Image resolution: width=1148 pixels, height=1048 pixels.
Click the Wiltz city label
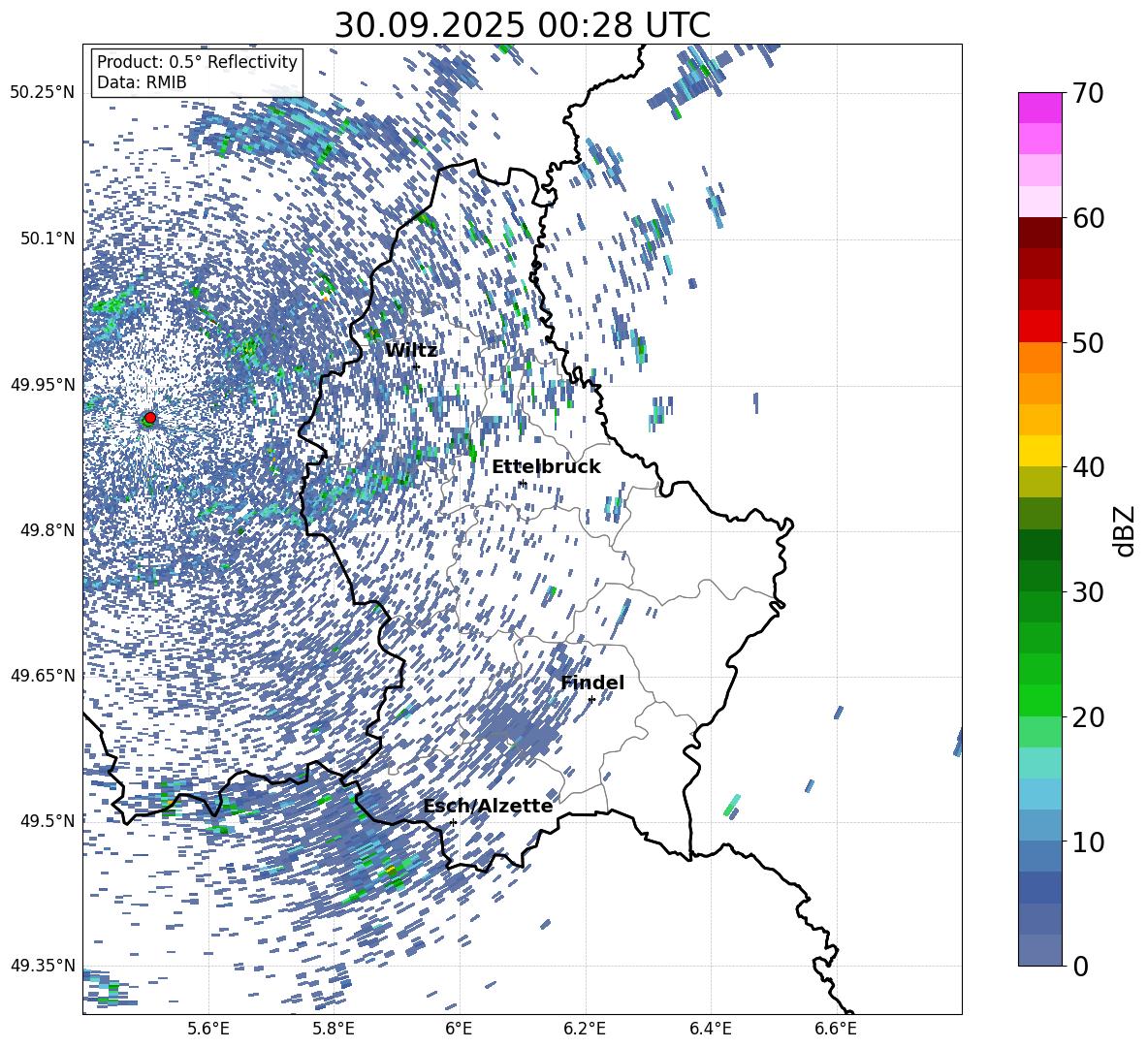tap(411, 351)
